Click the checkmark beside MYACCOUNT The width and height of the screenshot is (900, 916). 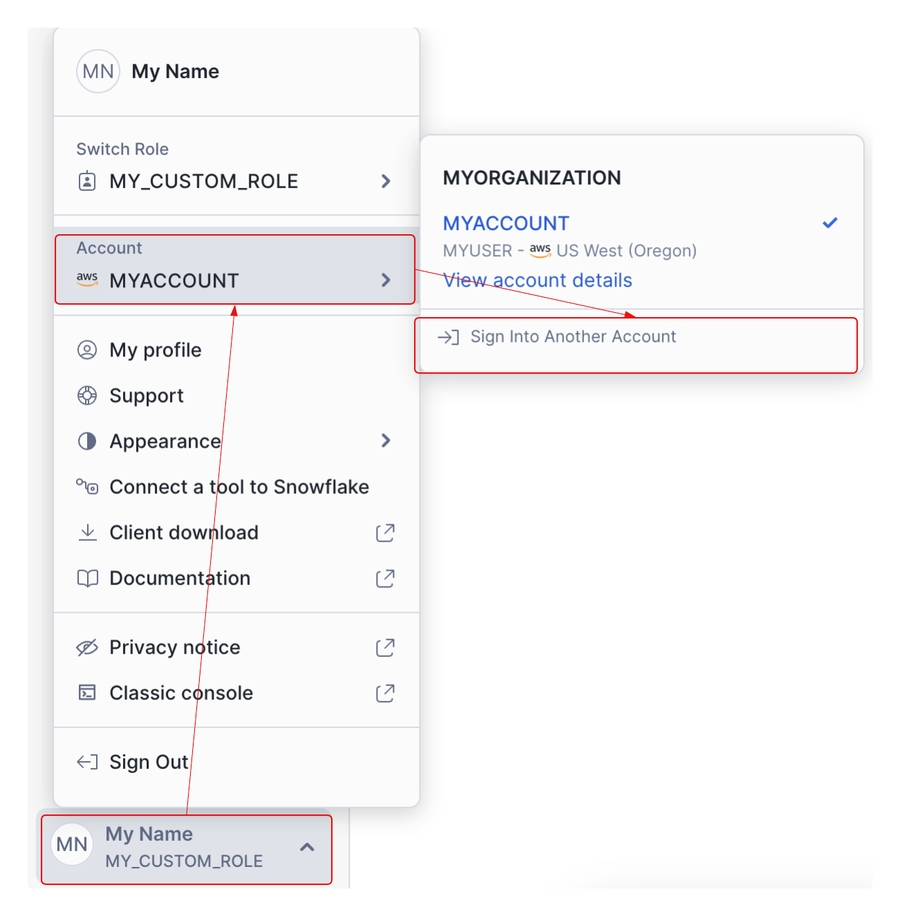[x=830, y=223]
